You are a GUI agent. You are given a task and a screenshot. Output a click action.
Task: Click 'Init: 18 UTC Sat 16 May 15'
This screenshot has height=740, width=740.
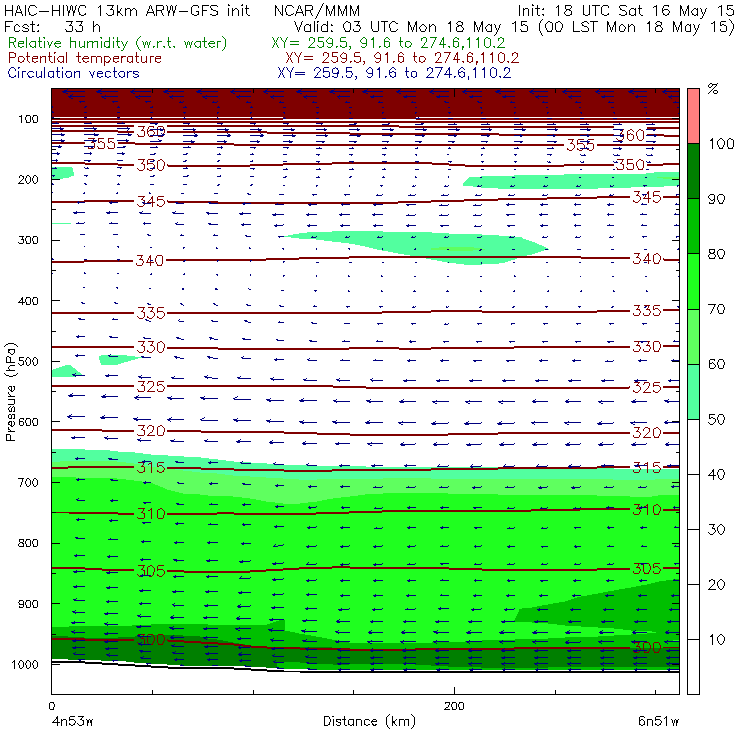[625, 10]
